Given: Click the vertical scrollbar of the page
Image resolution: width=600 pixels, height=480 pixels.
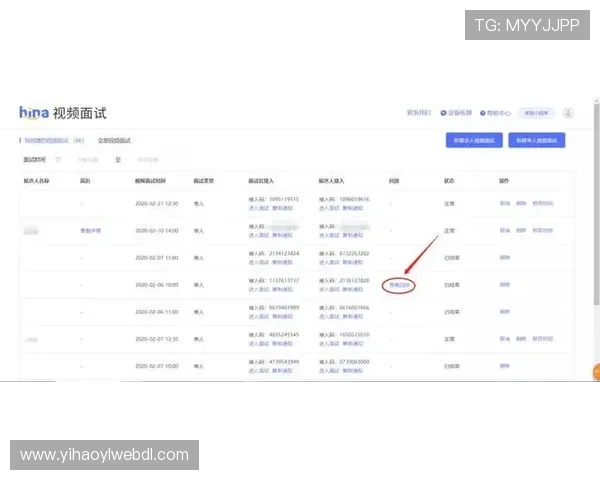Looking at the screenshot, I should click(596, 203).
